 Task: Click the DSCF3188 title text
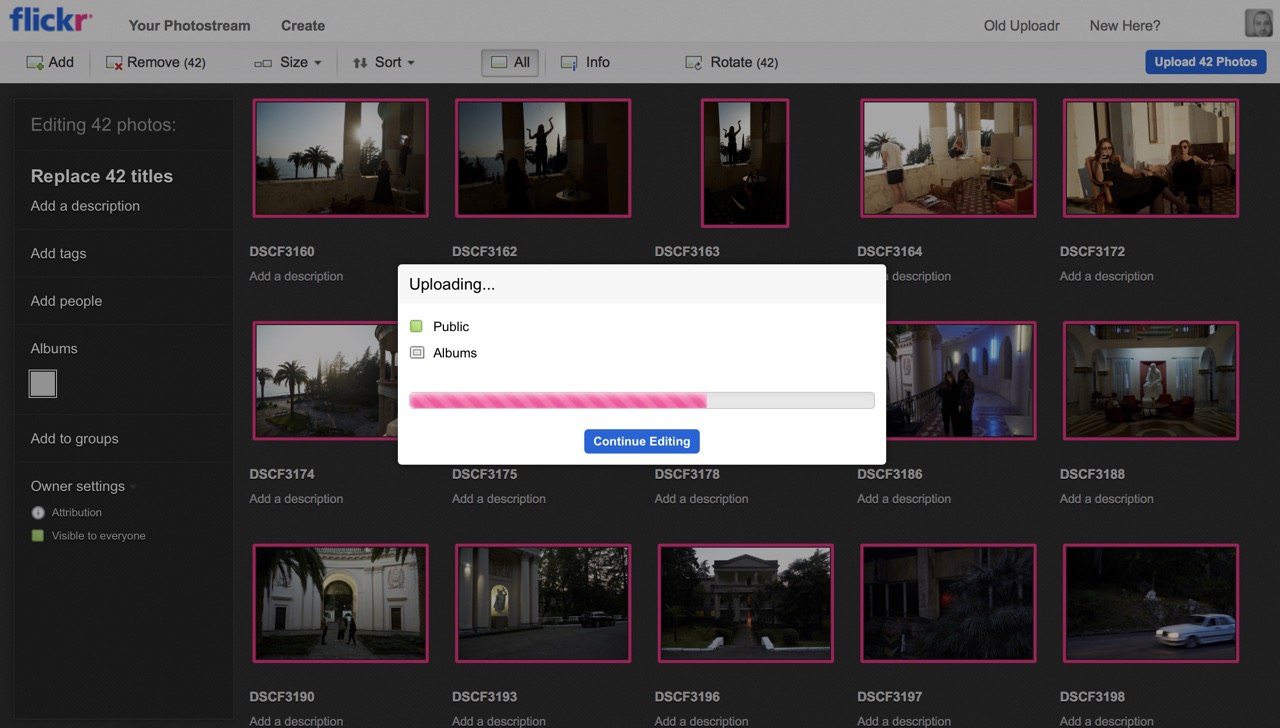tap(1092, 474)
